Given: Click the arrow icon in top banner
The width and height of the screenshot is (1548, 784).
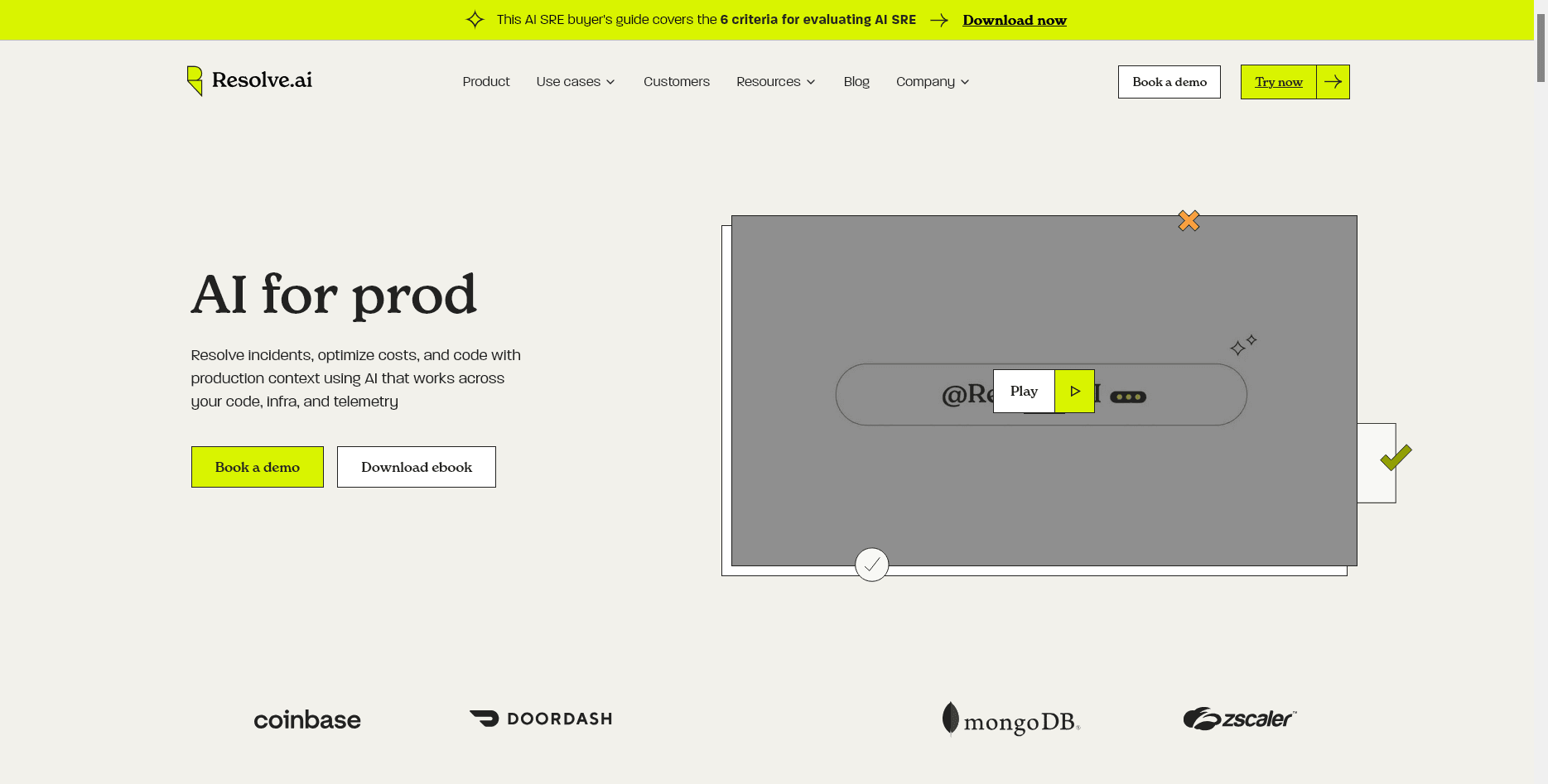Looking at the screenshot, I should click(938, 21).
